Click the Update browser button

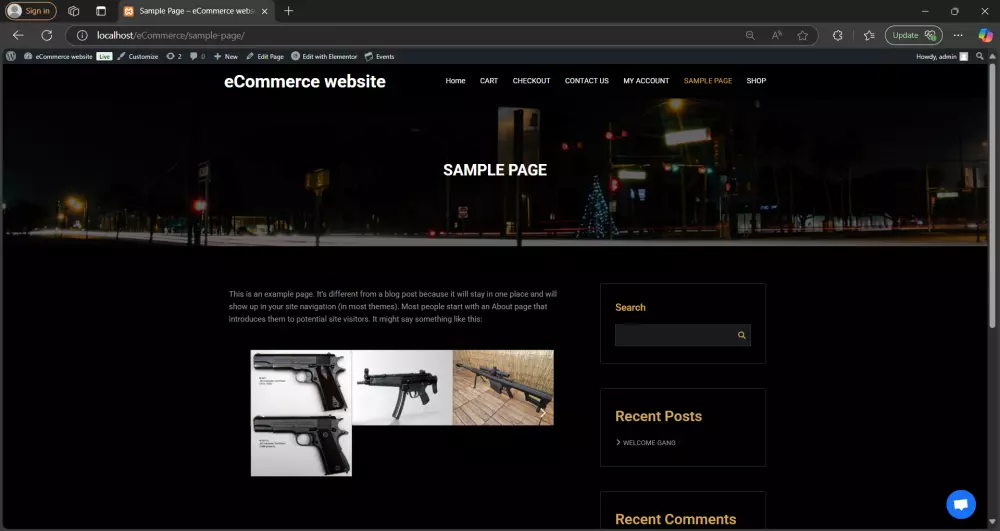[913, 36]
